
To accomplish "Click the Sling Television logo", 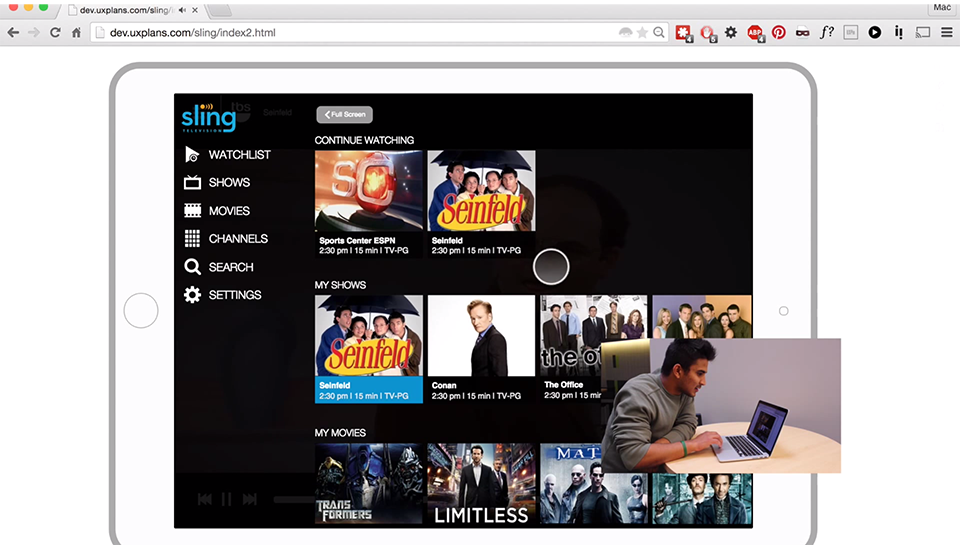I will 209,117.
